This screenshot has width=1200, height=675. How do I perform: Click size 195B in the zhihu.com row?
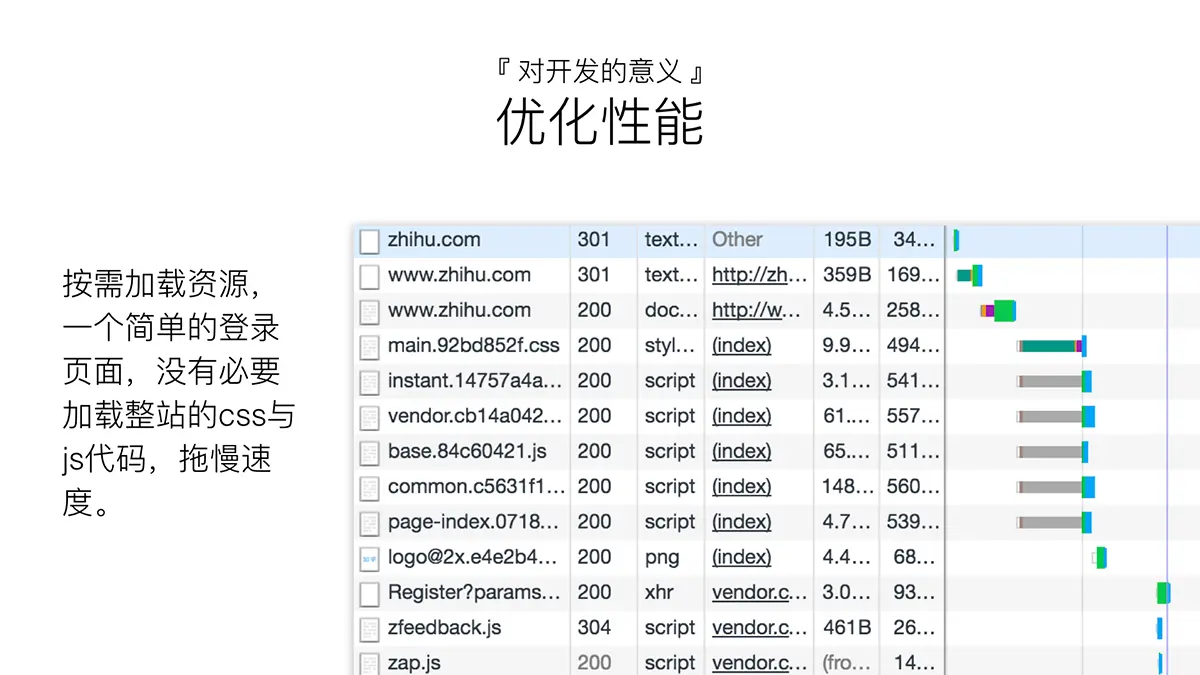pos(847,239)
